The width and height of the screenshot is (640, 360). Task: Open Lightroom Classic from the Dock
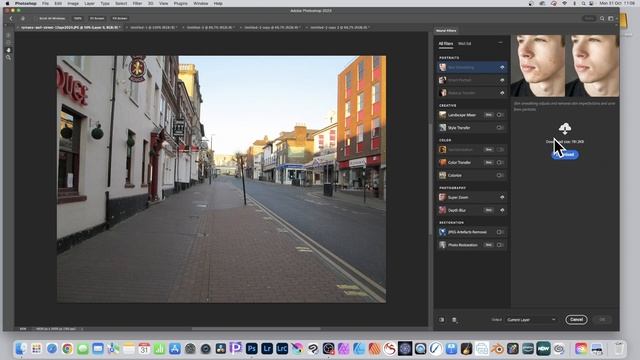click(282, 349)
